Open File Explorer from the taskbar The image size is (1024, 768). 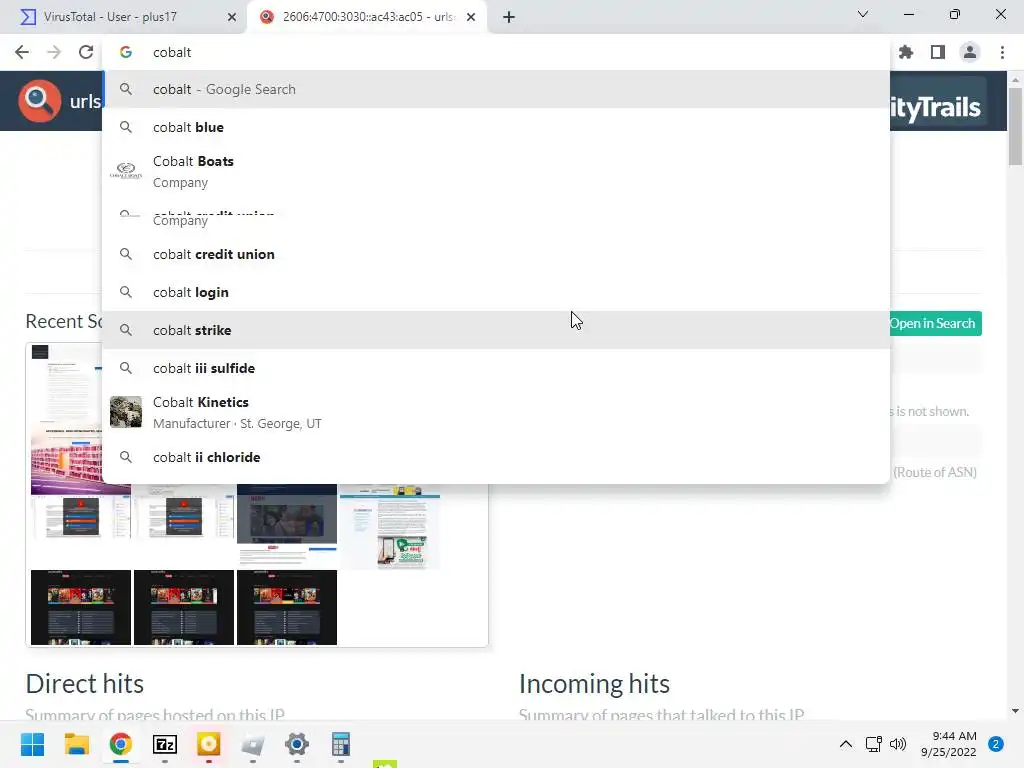pos(76,744)
